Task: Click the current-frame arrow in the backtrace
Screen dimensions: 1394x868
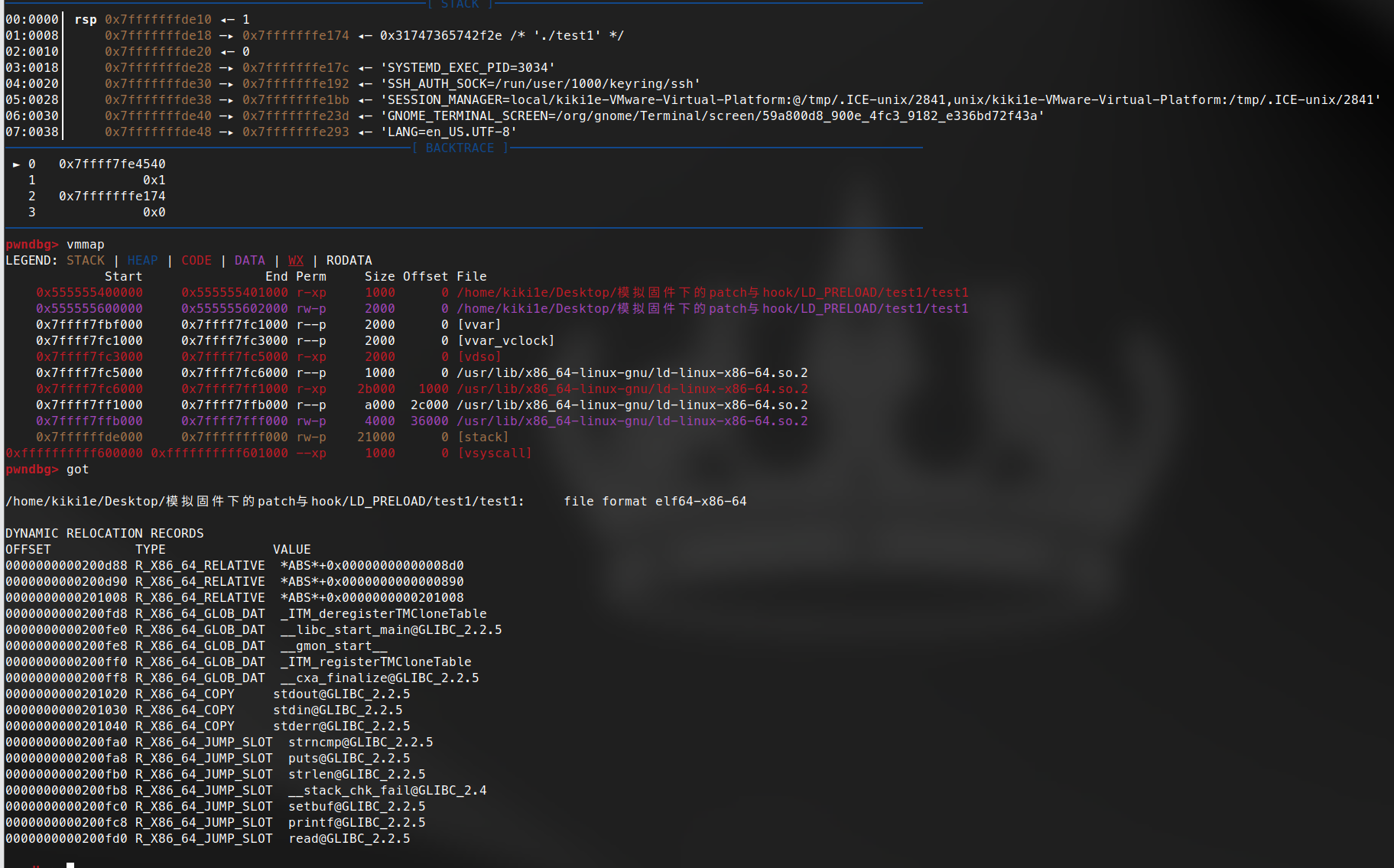Action: [16, 164]
